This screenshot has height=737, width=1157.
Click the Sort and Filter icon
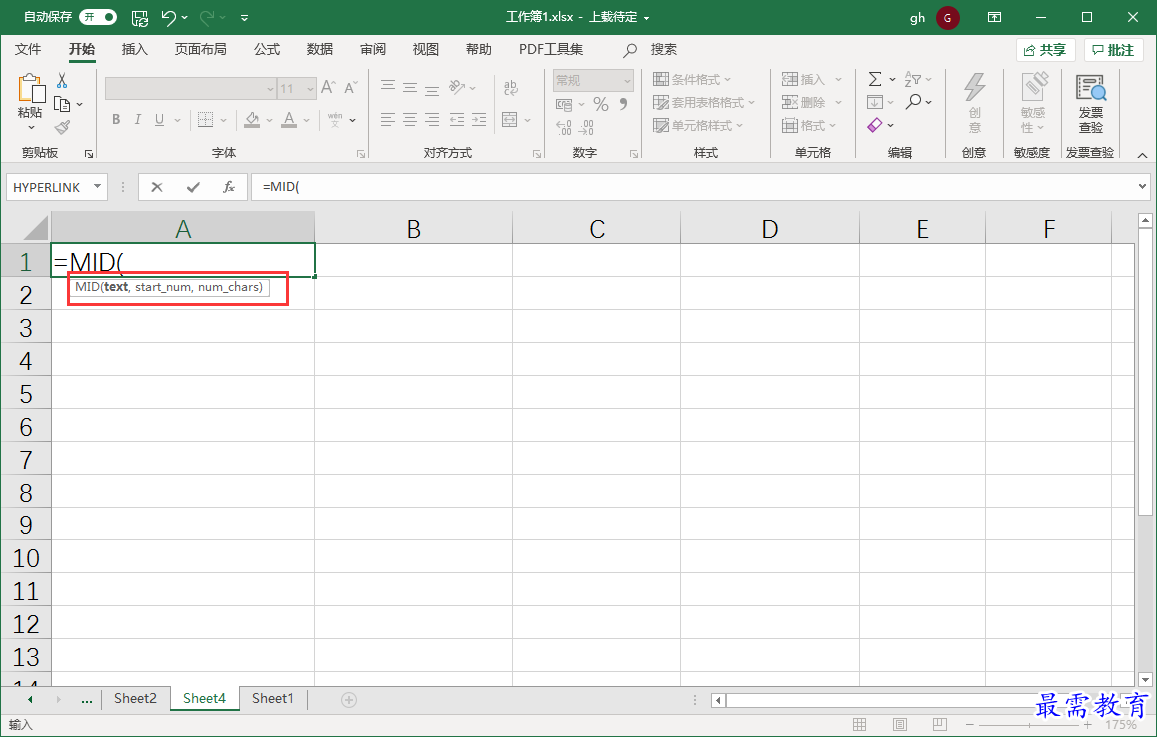pos(913,79)
